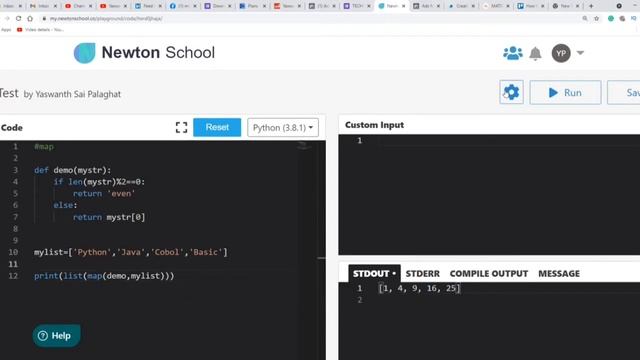Open the Python (3.8.1) language dropdown
This screenshot has width=640, height=360.
click(283, 128)
